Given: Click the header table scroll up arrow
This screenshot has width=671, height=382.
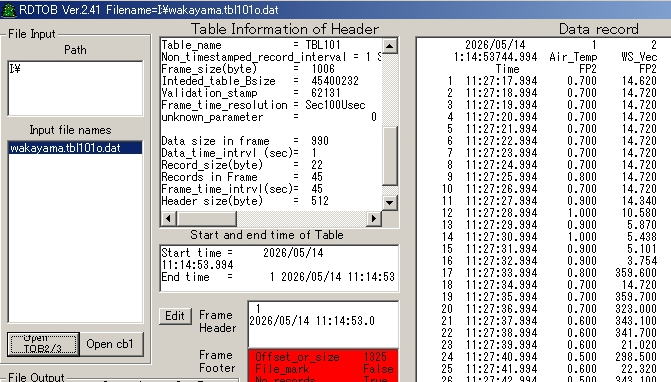Looking at the screenshot, I should click(389, 46).
